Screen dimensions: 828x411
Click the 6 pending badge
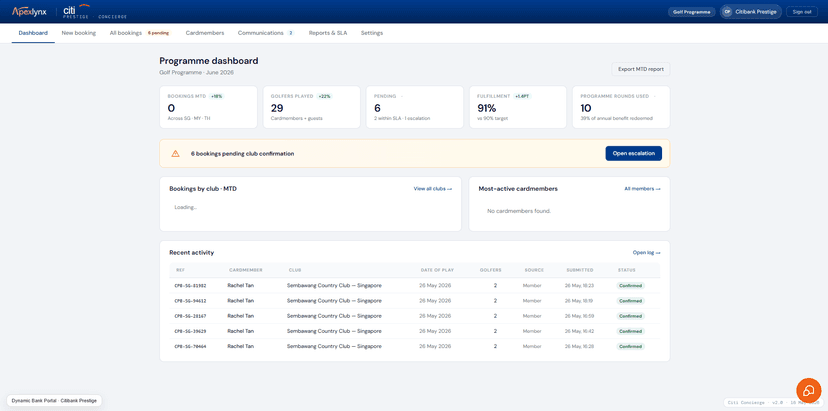tap(158, 33)
